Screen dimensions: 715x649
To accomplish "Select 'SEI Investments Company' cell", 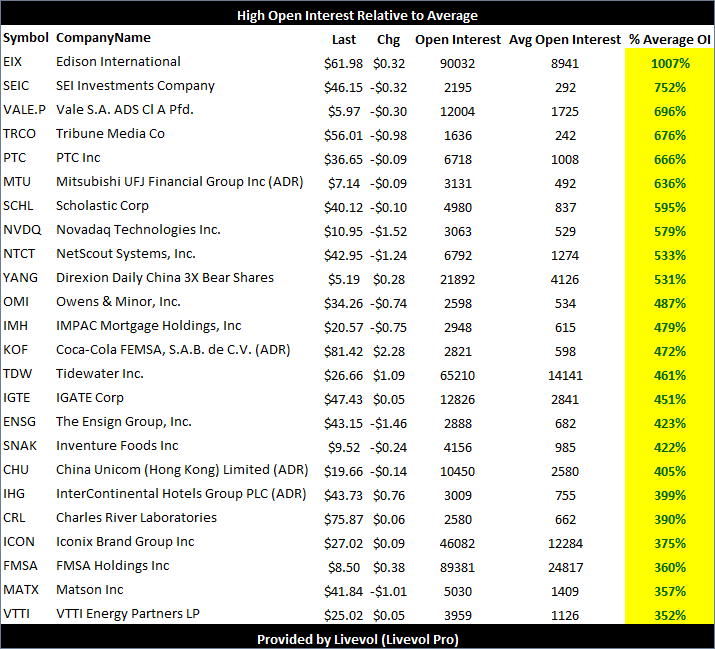I will (135, 86).
